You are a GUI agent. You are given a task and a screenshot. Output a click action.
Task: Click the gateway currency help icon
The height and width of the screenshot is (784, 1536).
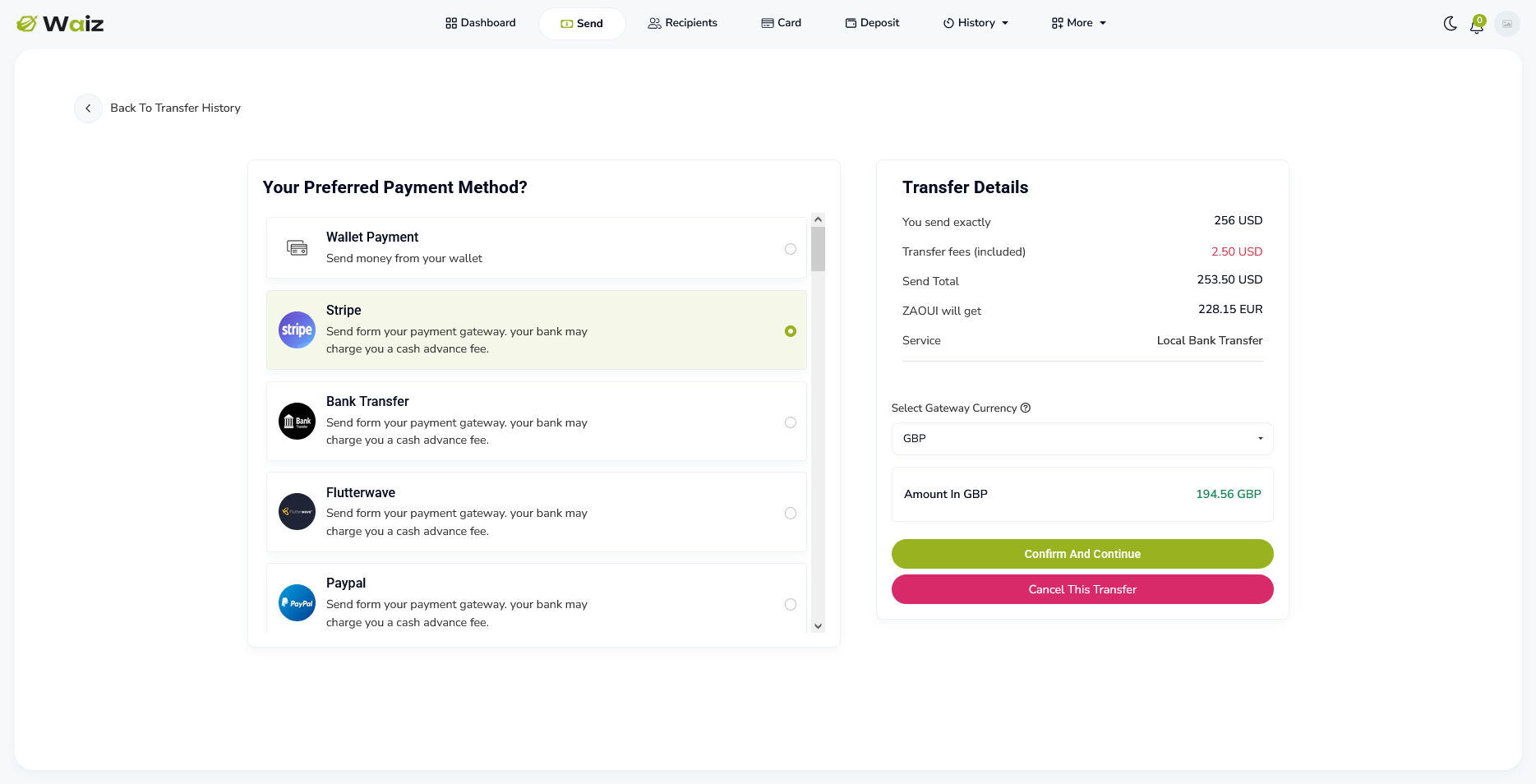pyautogui.click(x=1026, y=408)
